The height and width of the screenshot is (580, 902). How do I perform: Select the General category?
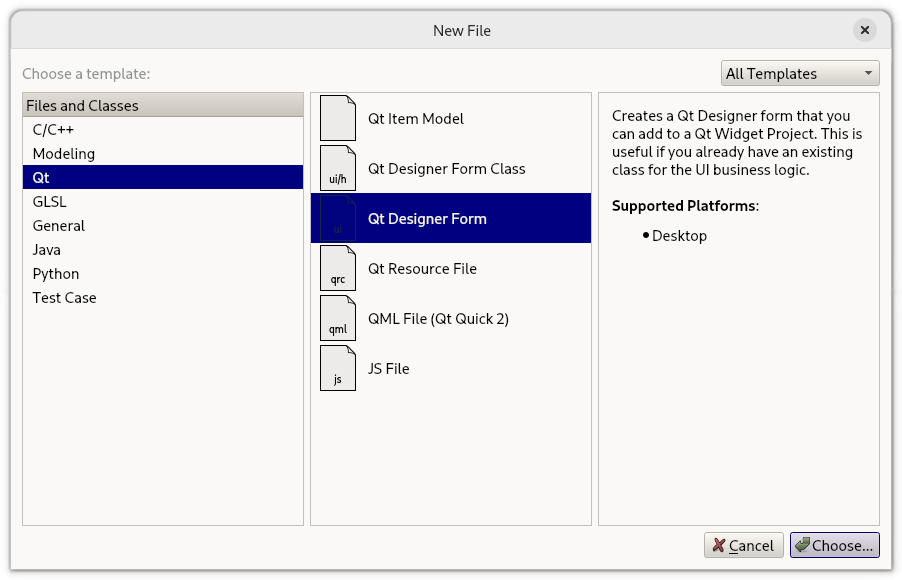163,226
